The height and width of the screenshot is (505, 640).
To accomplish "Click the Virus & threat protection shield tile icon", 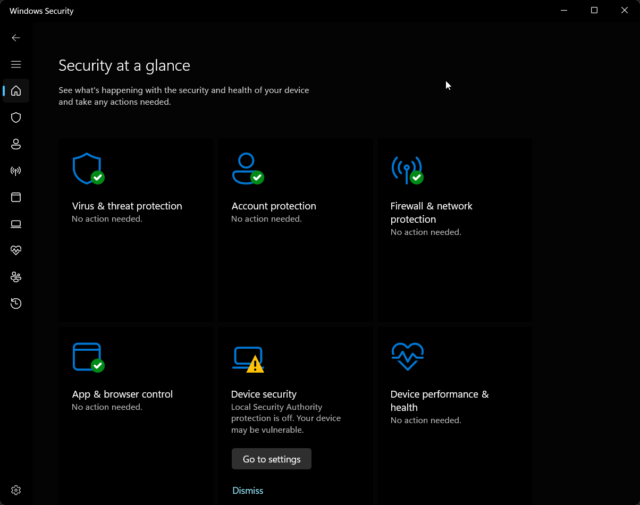I will [88, 169].
